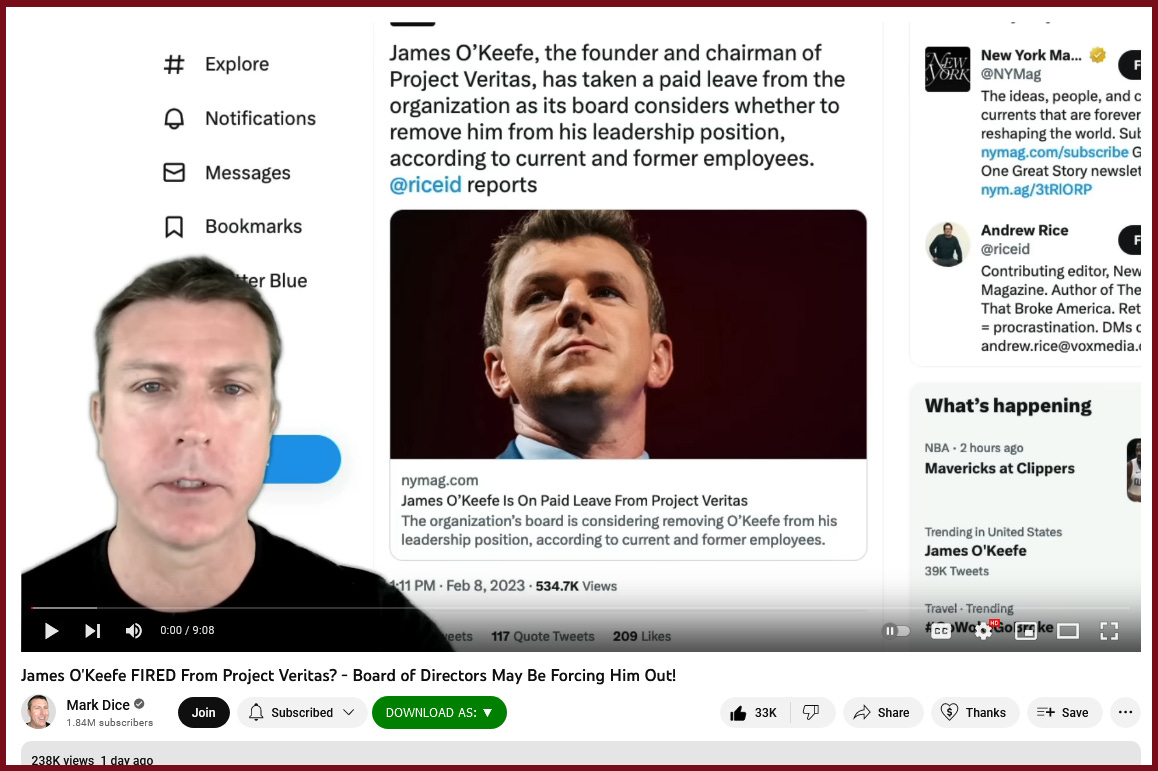The width and height of the screenshot is (1158, 771).
Task: Click the 1.84M subscribers text
Action: click(x=110, y=723)
